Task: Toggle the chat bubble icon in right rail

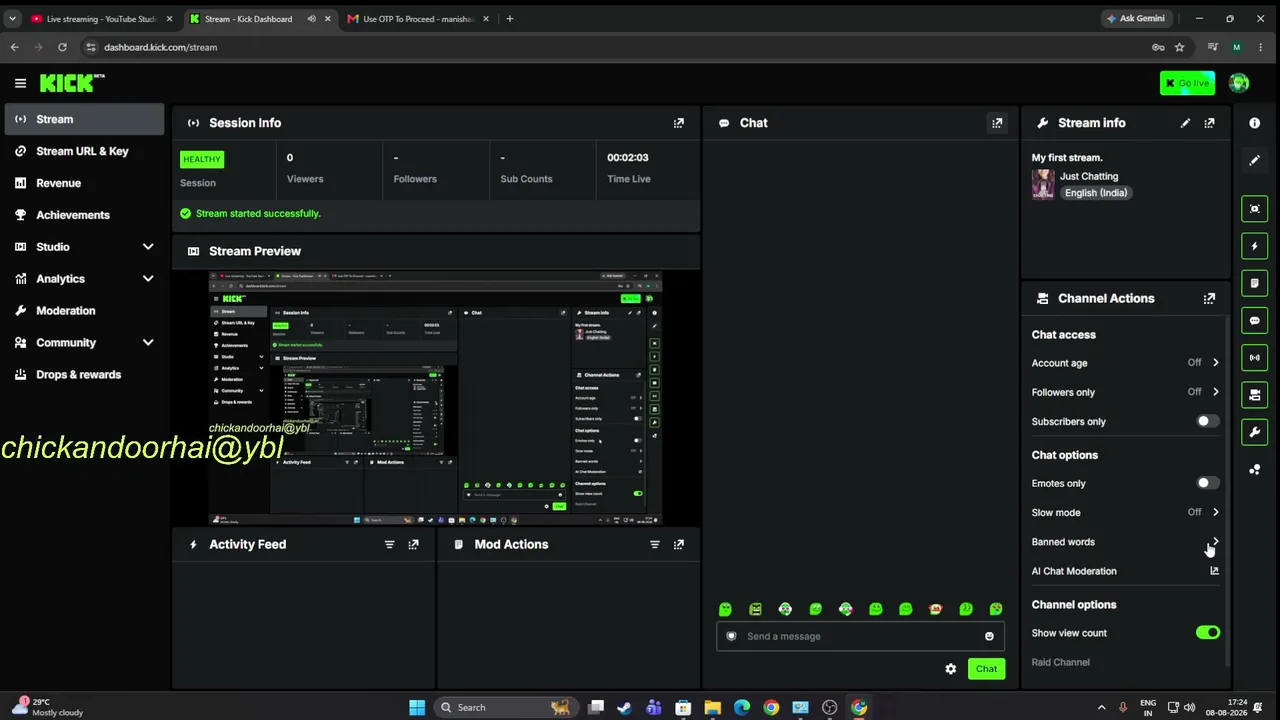Action: click(x=1254, y=321)
